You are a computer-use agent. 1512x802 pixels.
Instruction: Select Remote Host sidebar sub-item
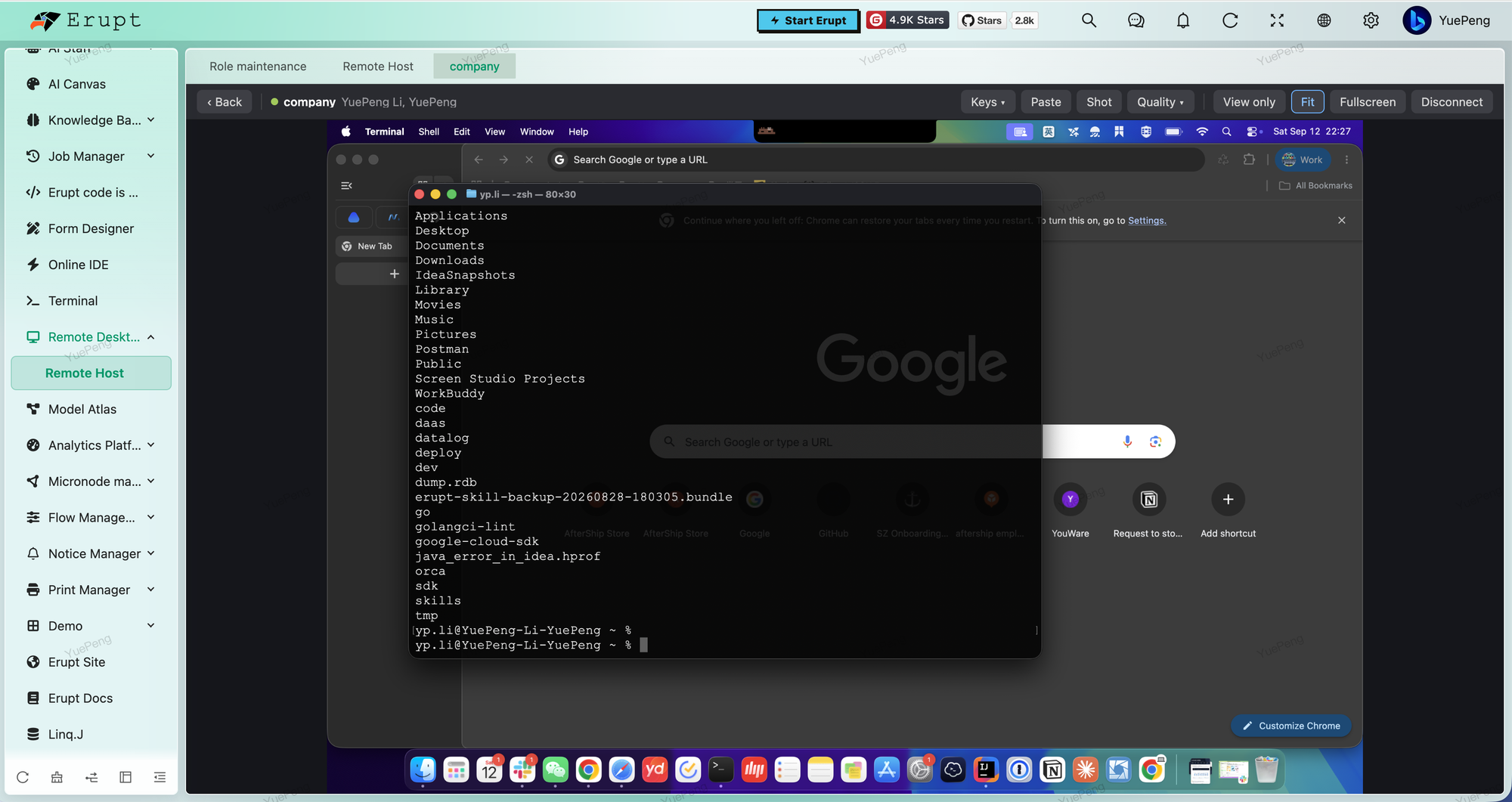[x=91, y=373]
